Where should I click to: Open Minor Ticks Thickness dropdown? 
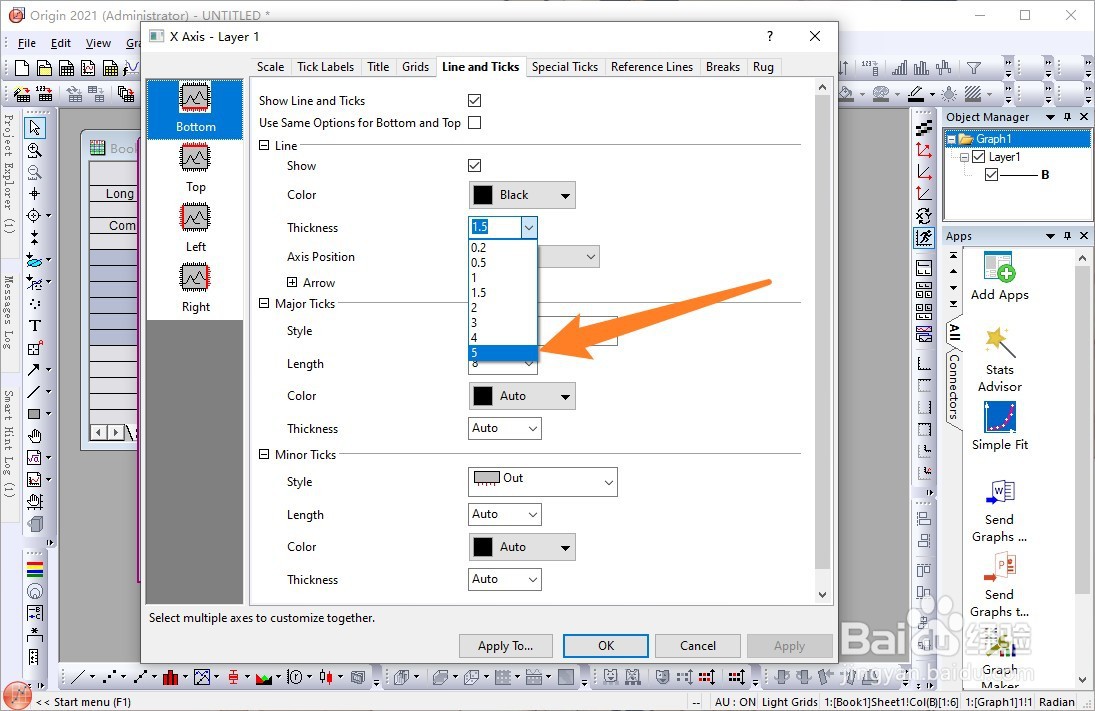coord(532,579)
